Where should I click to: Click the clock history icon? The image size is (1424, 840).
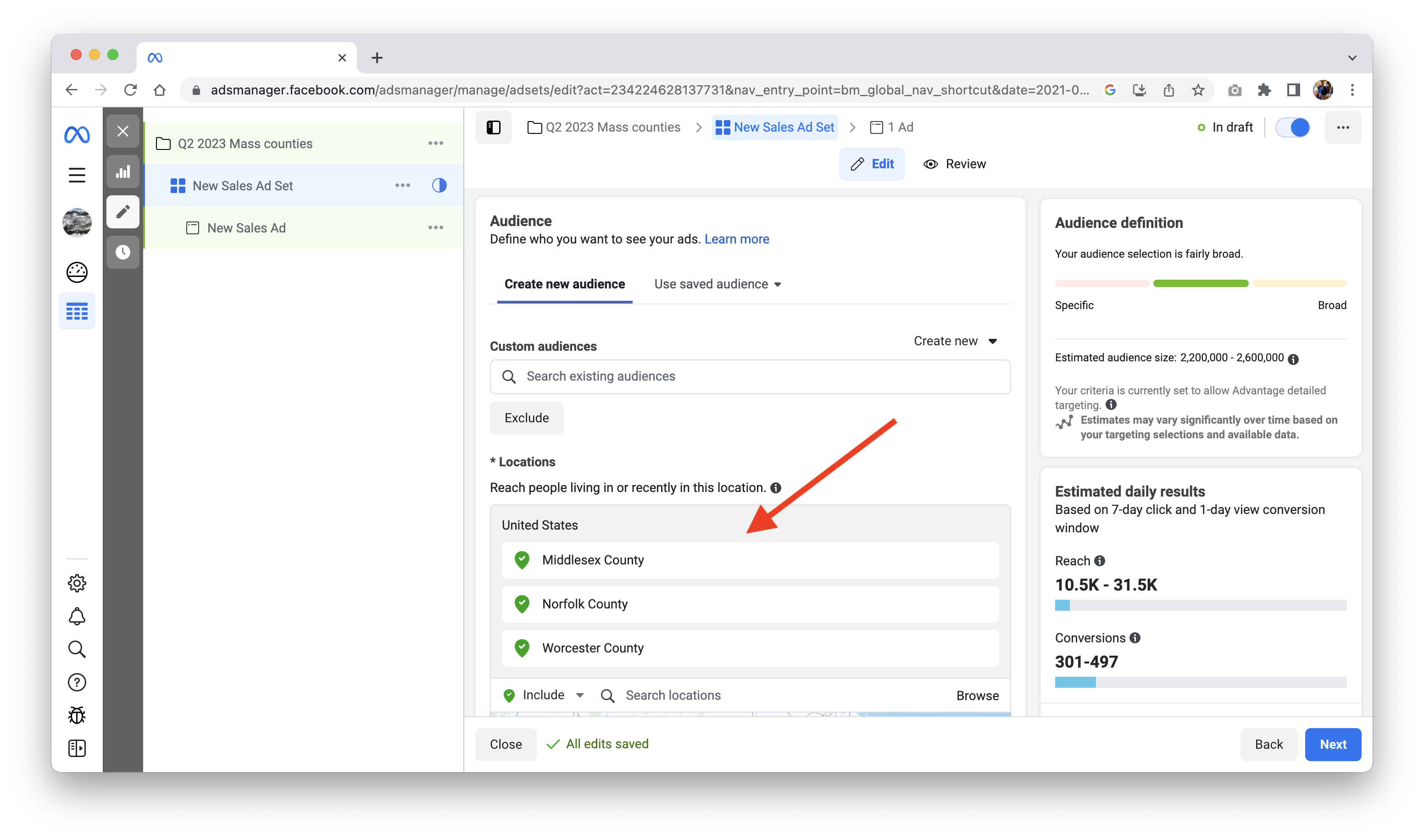pos(123,252)
